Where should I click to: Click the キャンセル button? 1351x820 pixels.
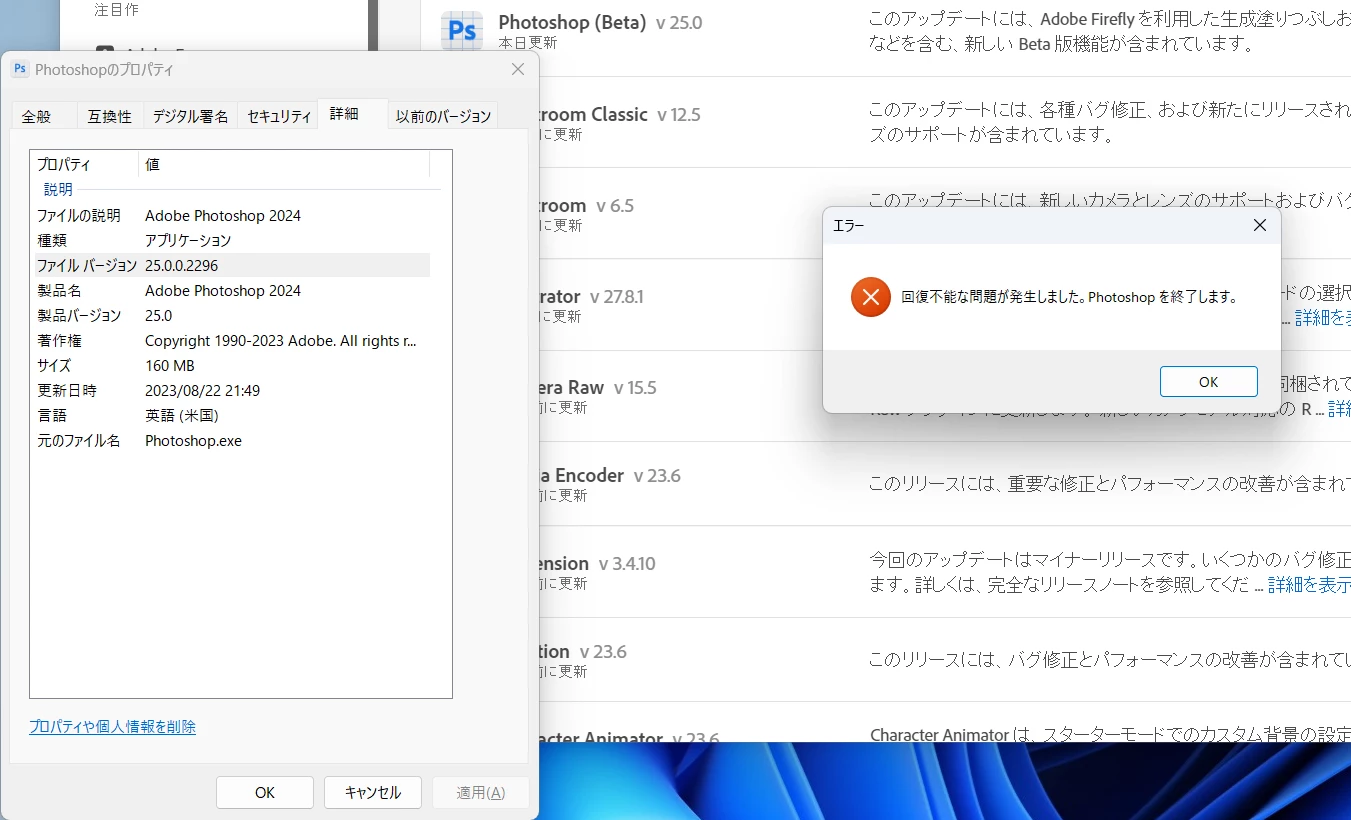373,792
